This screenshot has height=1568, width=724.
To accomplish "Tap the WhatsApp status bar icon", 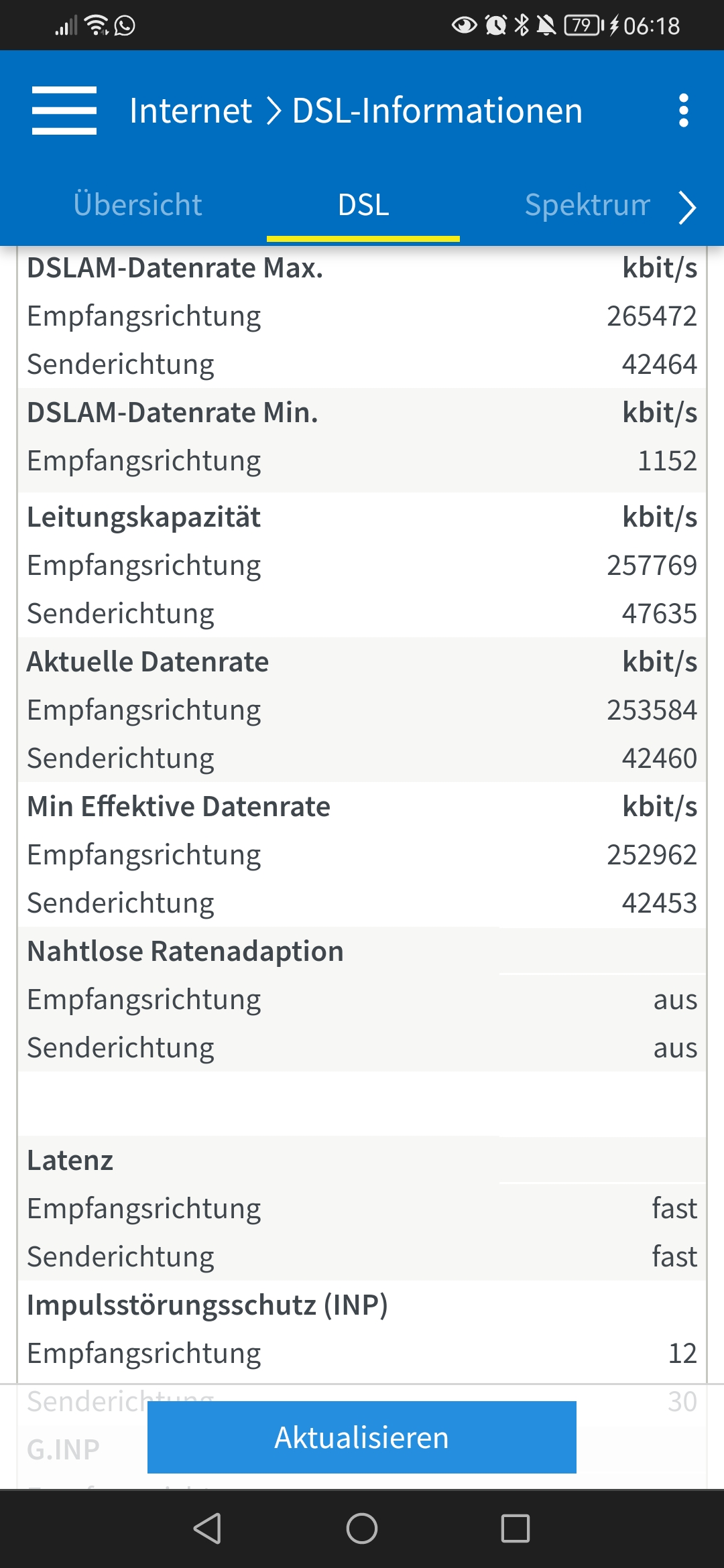I will click(125, 25).
